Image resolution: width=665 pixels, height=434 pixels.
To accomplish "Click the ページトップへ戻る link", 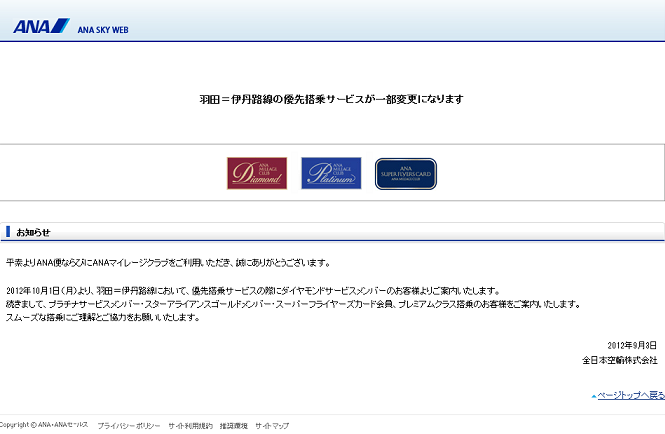I will [631, 395].
